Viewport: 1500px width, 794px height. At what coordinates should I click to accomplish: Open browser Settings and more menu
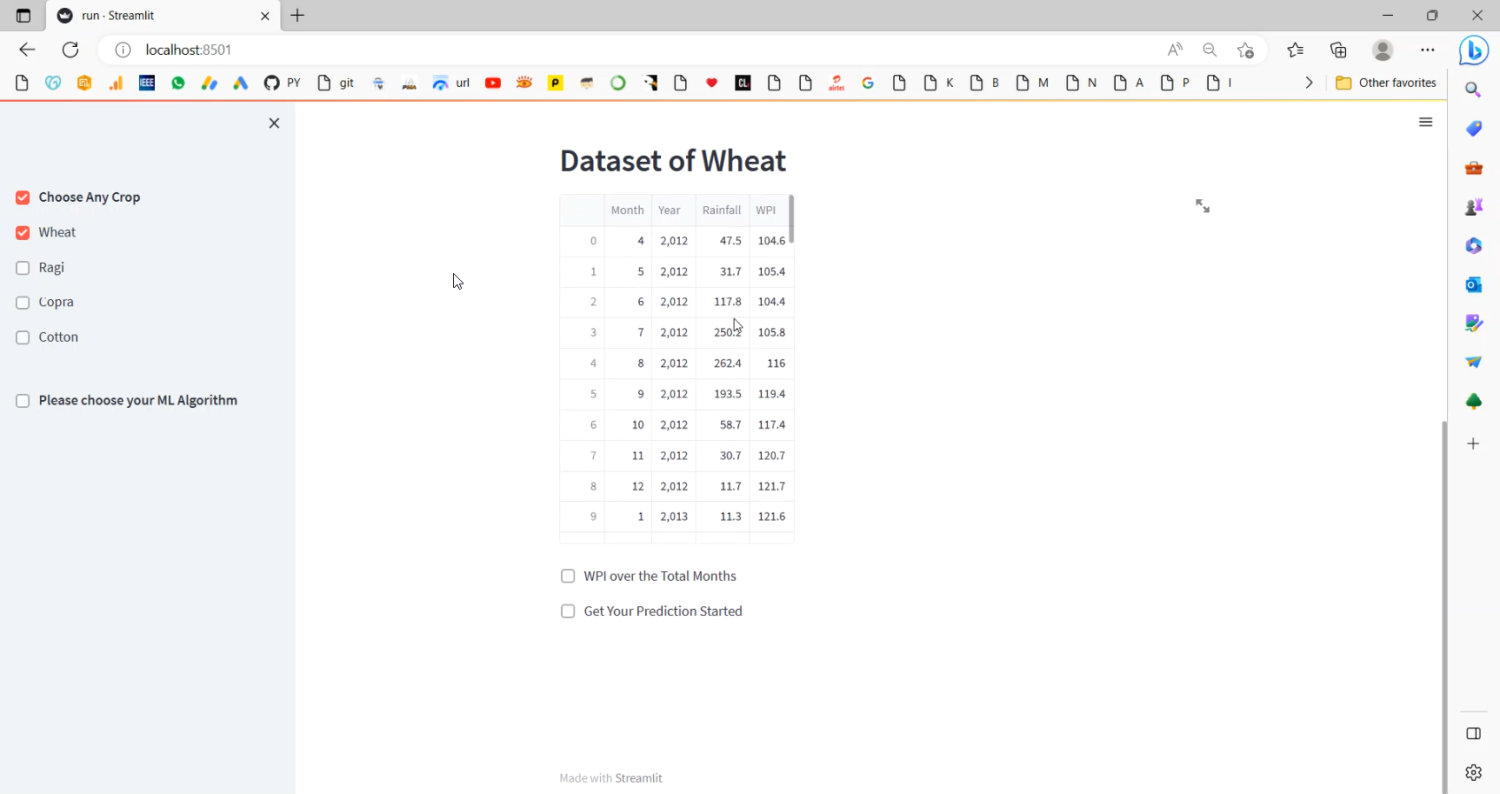[1427, 50]
